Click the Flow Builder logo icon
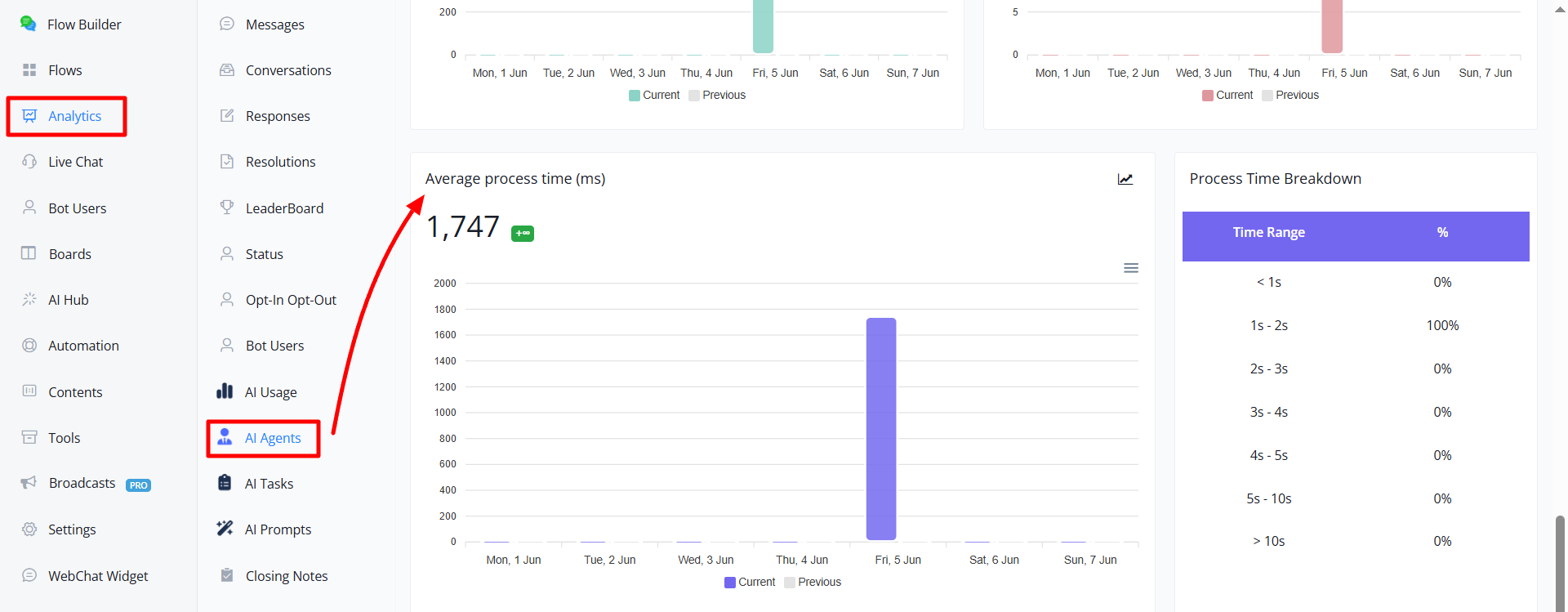This screenshot has width=1568, height=612. coord(29,24)
